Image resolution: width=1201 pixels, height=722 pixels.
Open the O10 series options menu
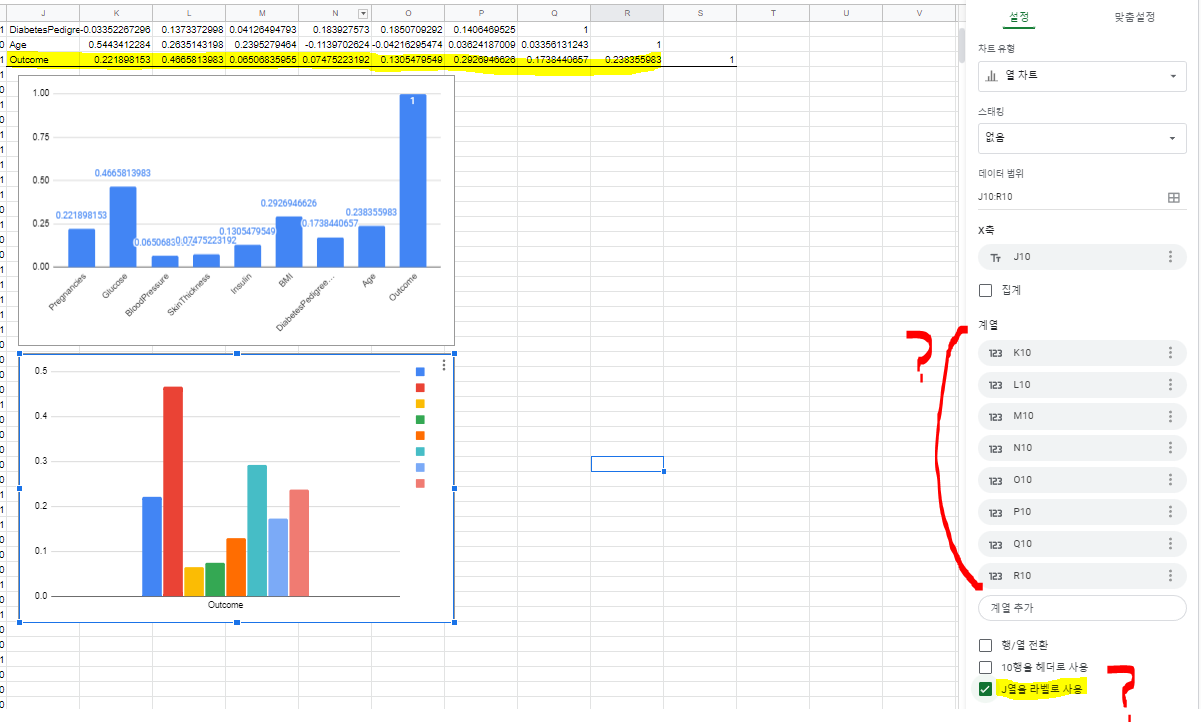click(1170, 480)
